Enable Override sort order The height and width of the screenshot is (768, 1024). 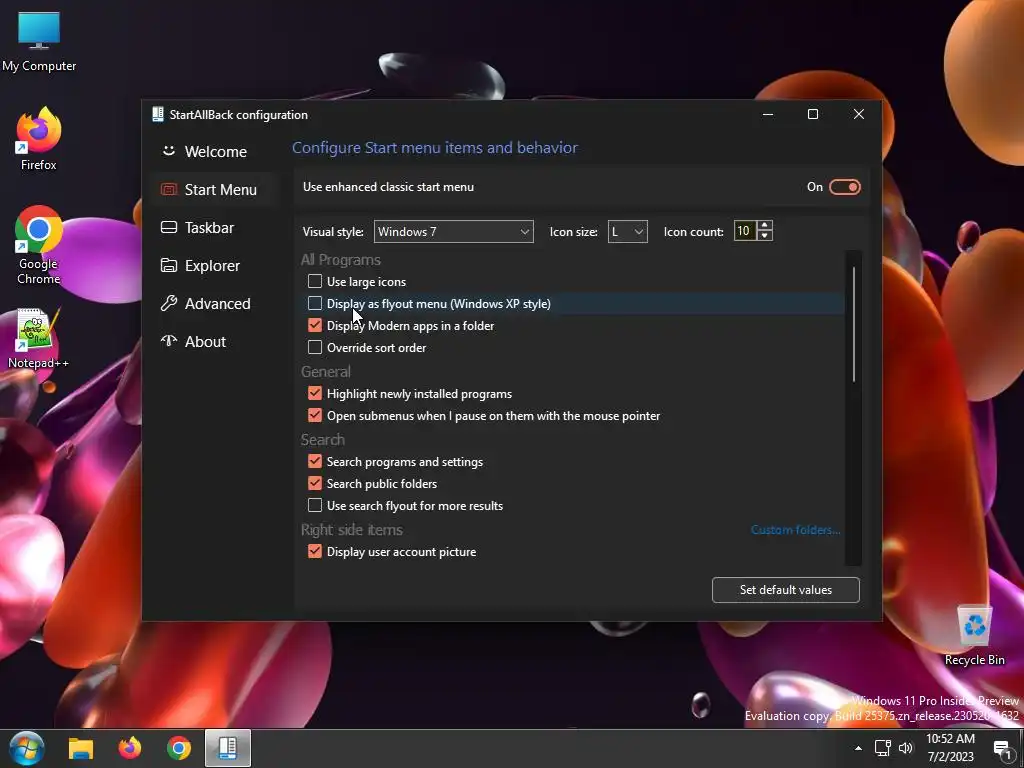pyautogui.click(x=315, y=347)
